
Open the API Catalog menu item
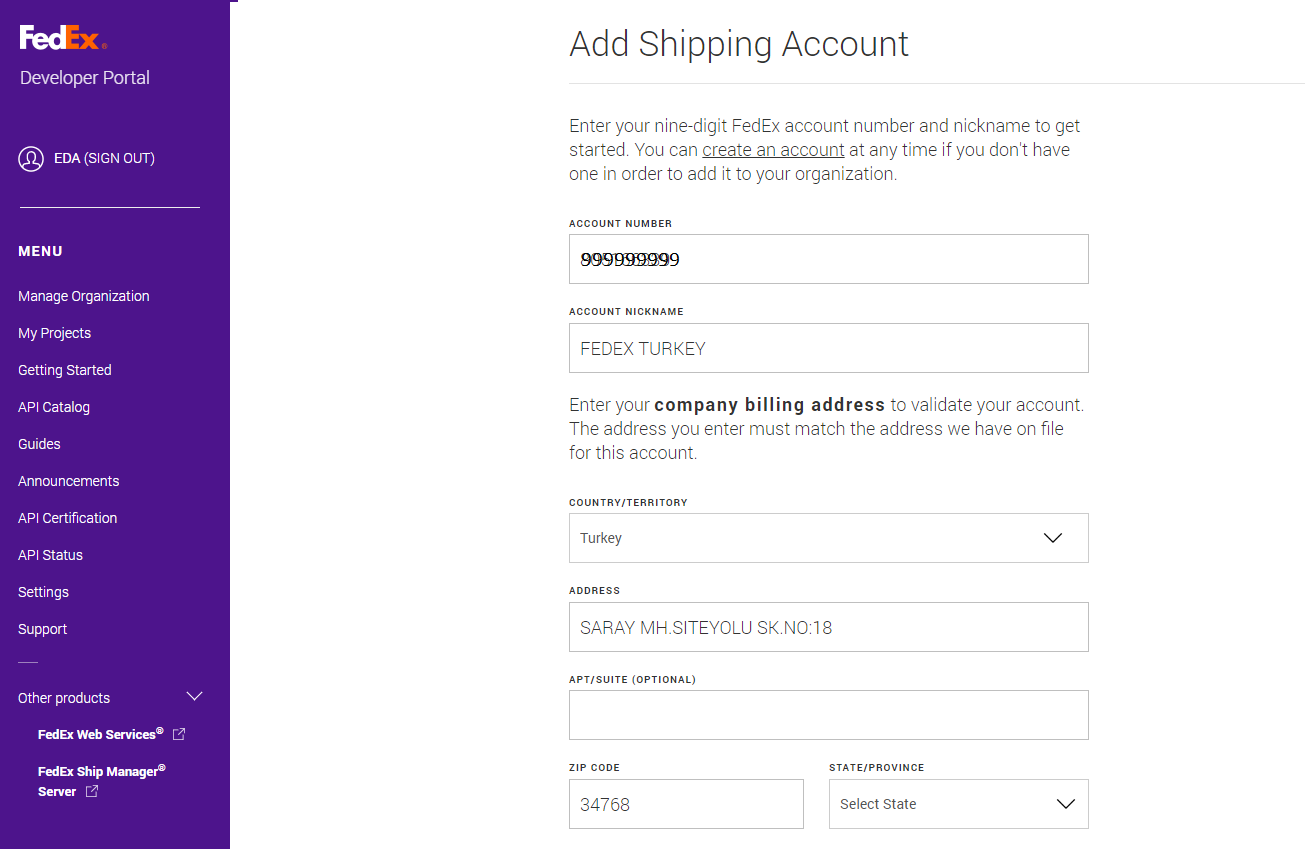[54, 407]
